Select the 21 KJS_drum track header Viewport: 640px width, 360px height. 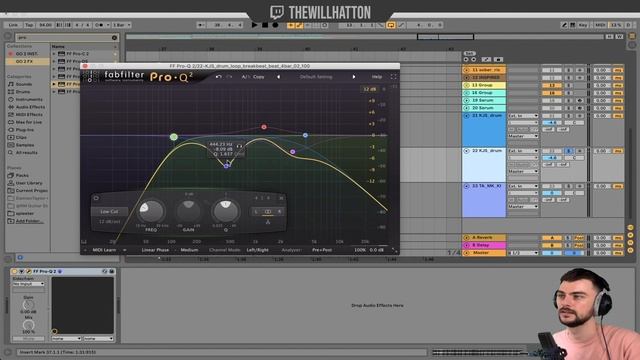click(484, 130)
